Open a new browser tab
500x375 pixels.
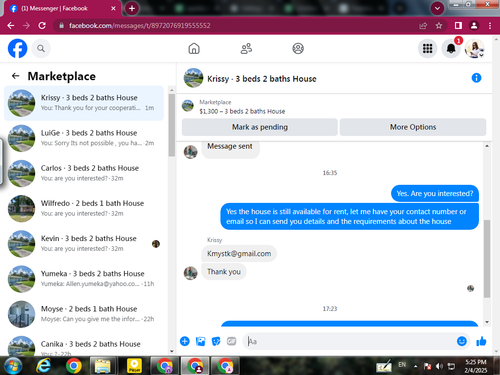(x=132, y=8)
